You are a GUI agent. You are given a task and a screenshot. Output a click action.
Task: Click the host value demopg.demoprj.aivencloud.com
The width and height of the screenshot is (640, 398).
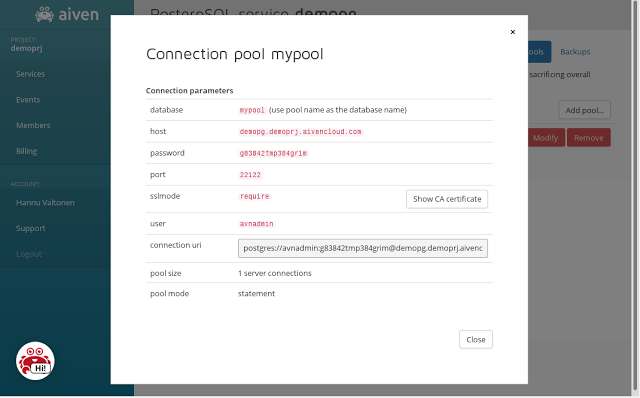(x=300, y=131)
